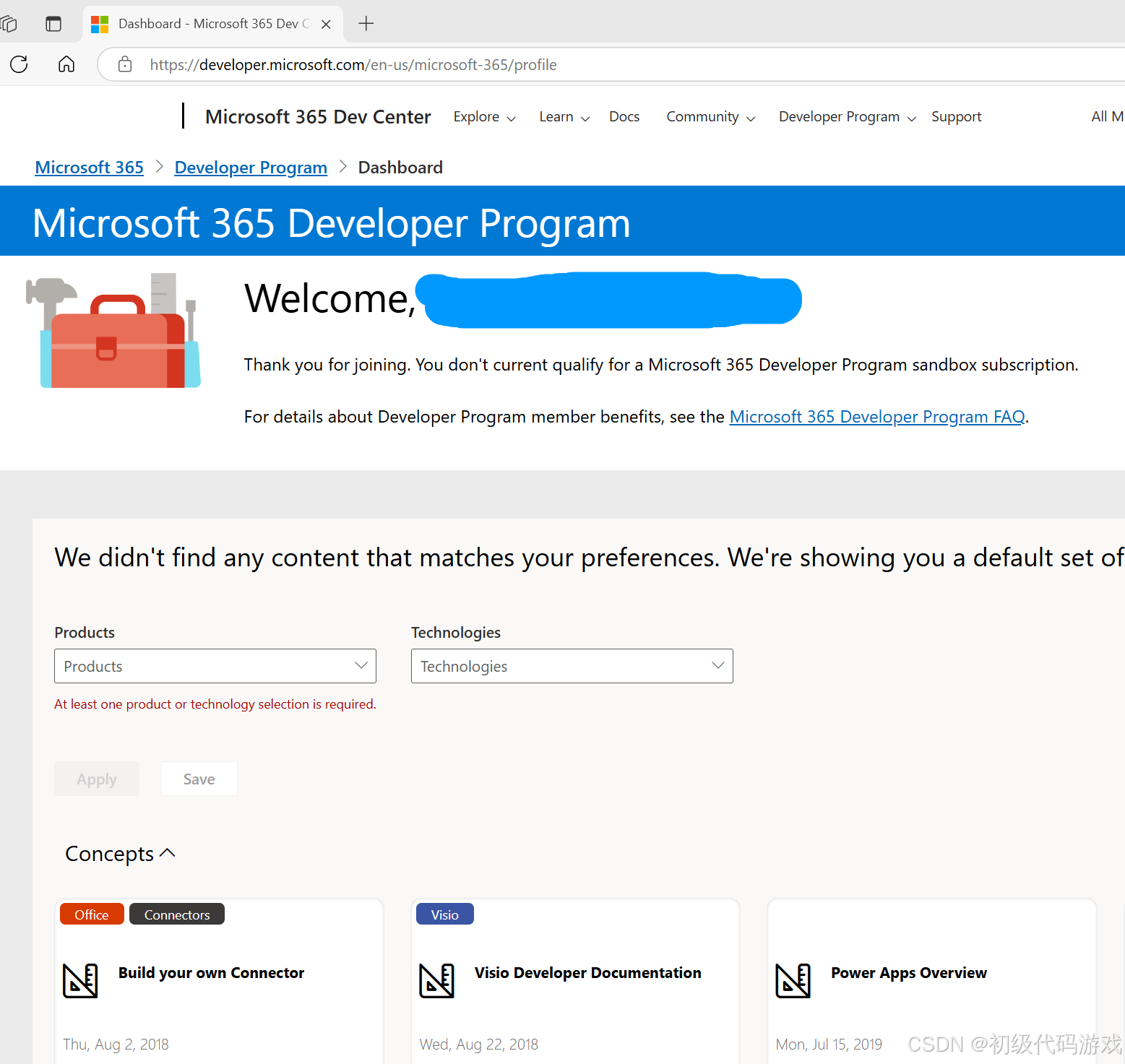Click the site info lock icon
Viewport: 1125px width, 1064px height.
(125, 64)
